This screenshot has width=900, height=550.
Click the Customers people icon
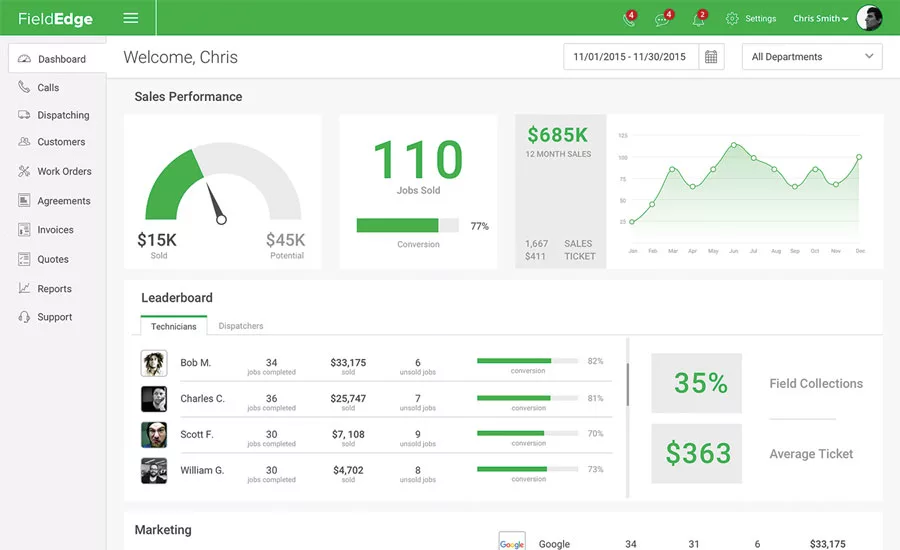(x=24, y=141)
